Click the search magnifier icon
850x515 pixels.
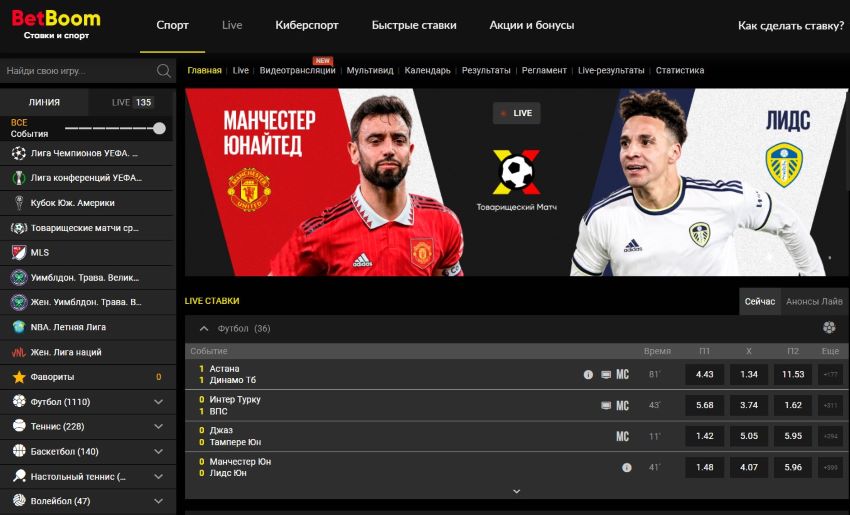(x=163, y=70)
